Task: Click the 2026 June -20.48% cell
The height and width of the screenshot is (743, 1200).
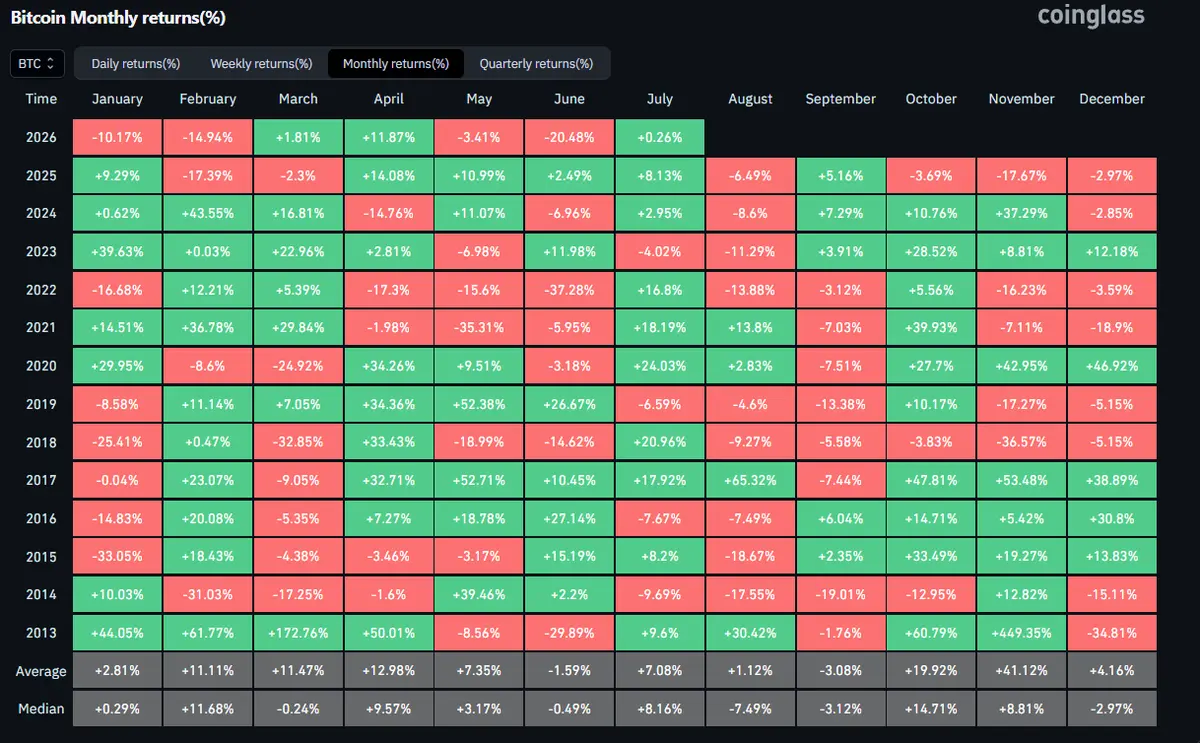Action: (569, 137)
